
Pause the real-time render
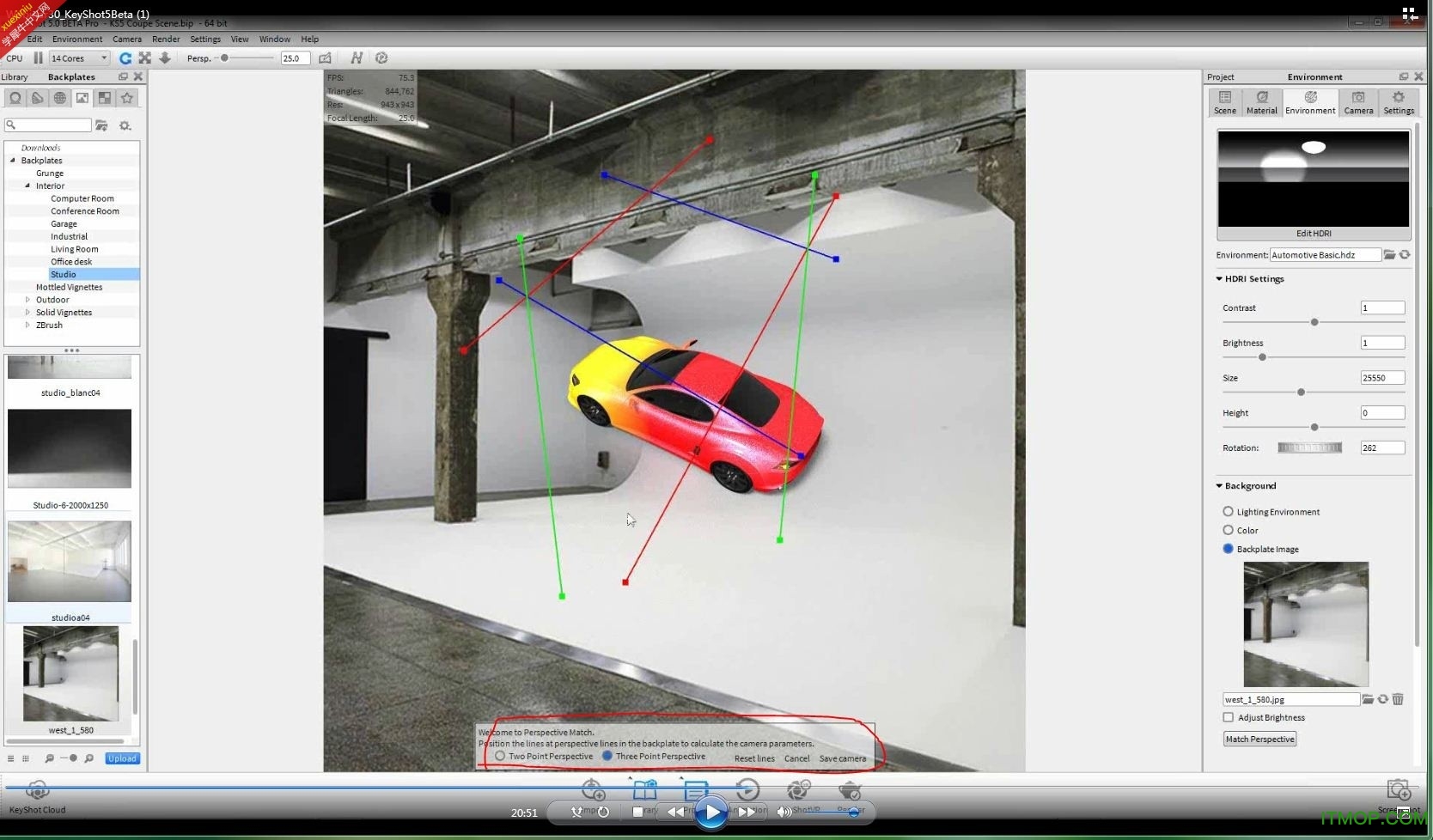point(38,58)
